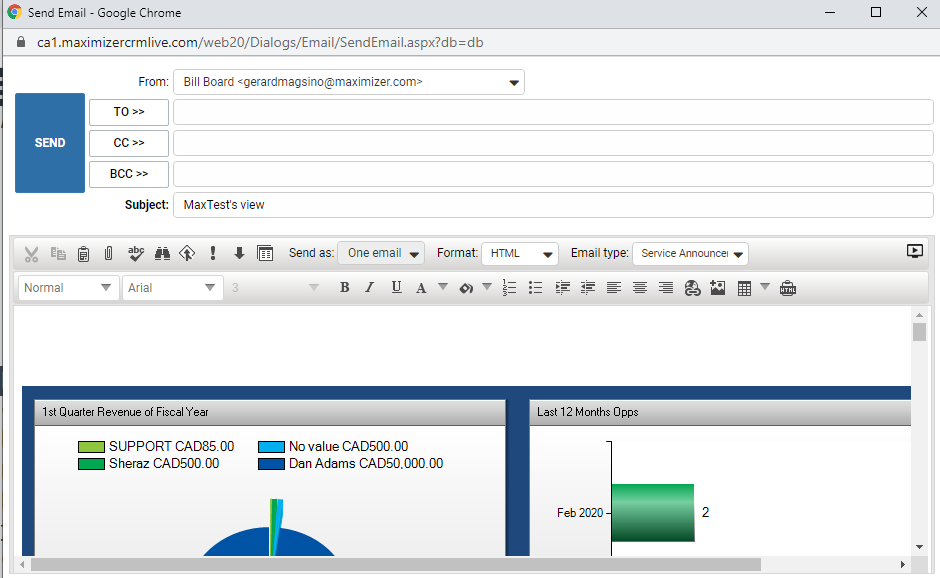The image size is (940, 578).
Task: Click into the CC recipients field
Action: click(x=553, y=143)
